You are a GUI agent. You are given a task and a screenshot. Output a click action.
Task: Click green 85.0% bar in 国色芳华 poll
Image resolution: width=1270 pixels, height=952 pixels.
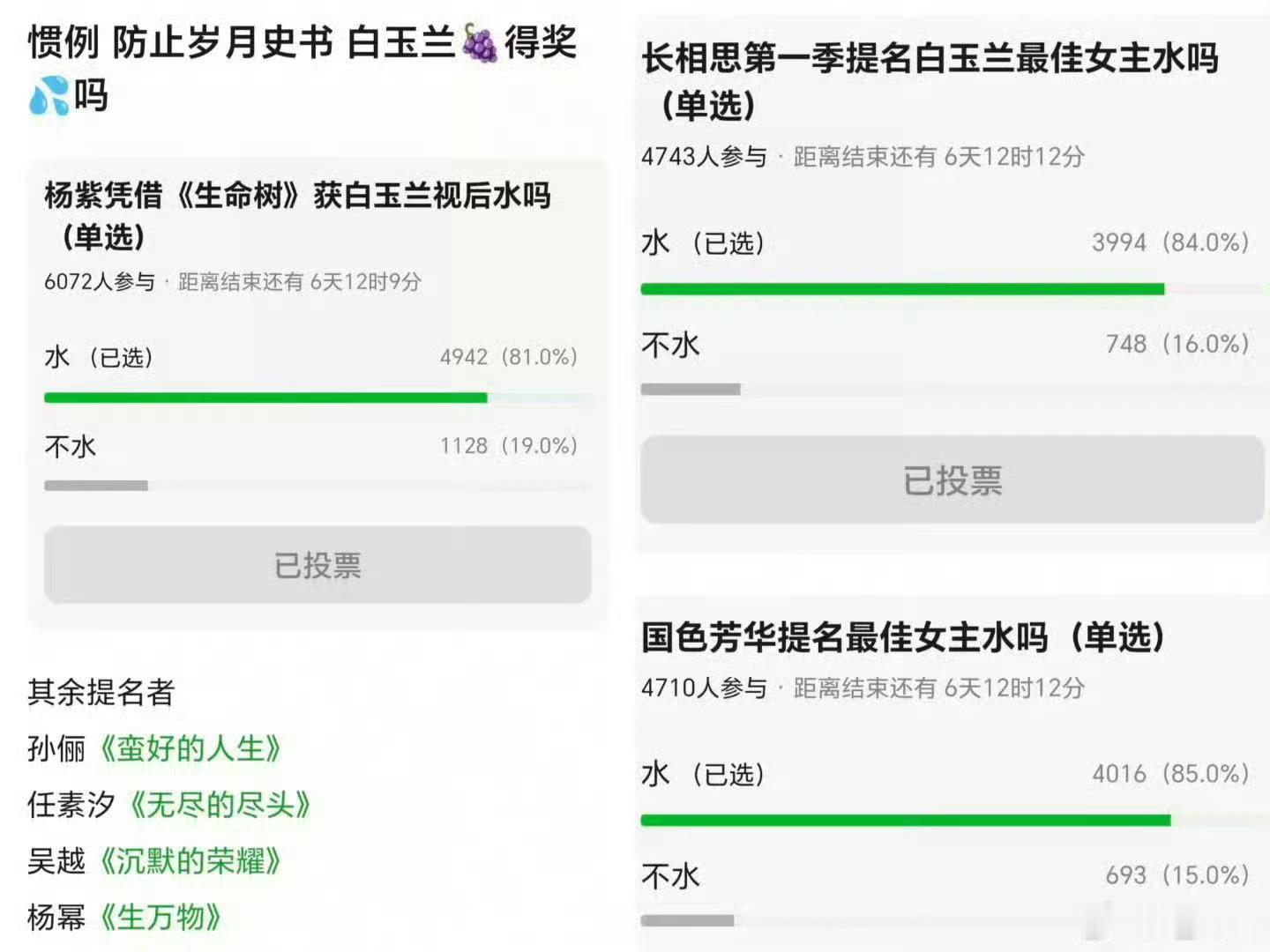click(906, 821)
